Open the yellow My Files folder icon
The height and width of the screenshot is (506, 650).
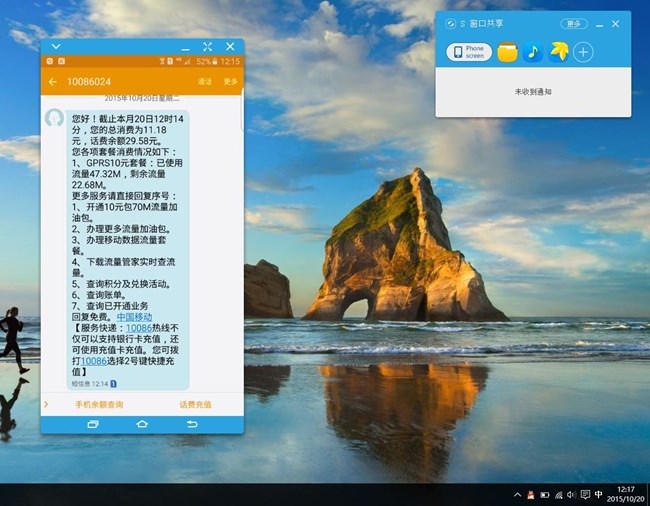pyautogui.click(x=508, y=52)
